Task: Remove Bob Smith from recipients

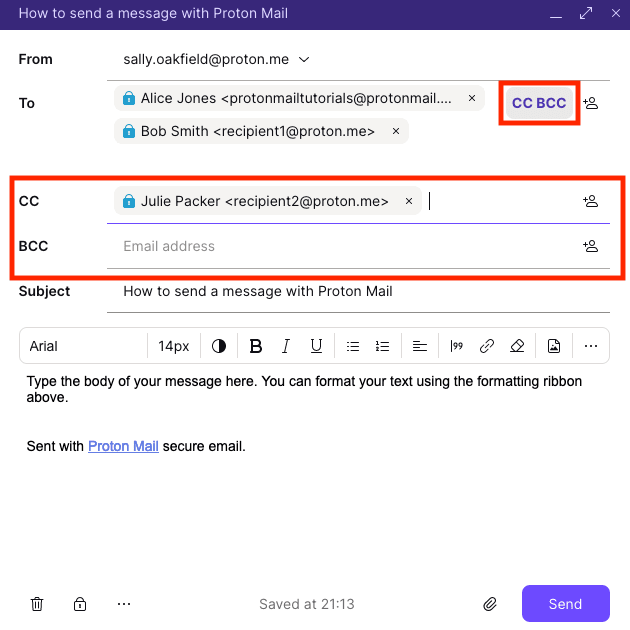Action: [x=396, y=131]
